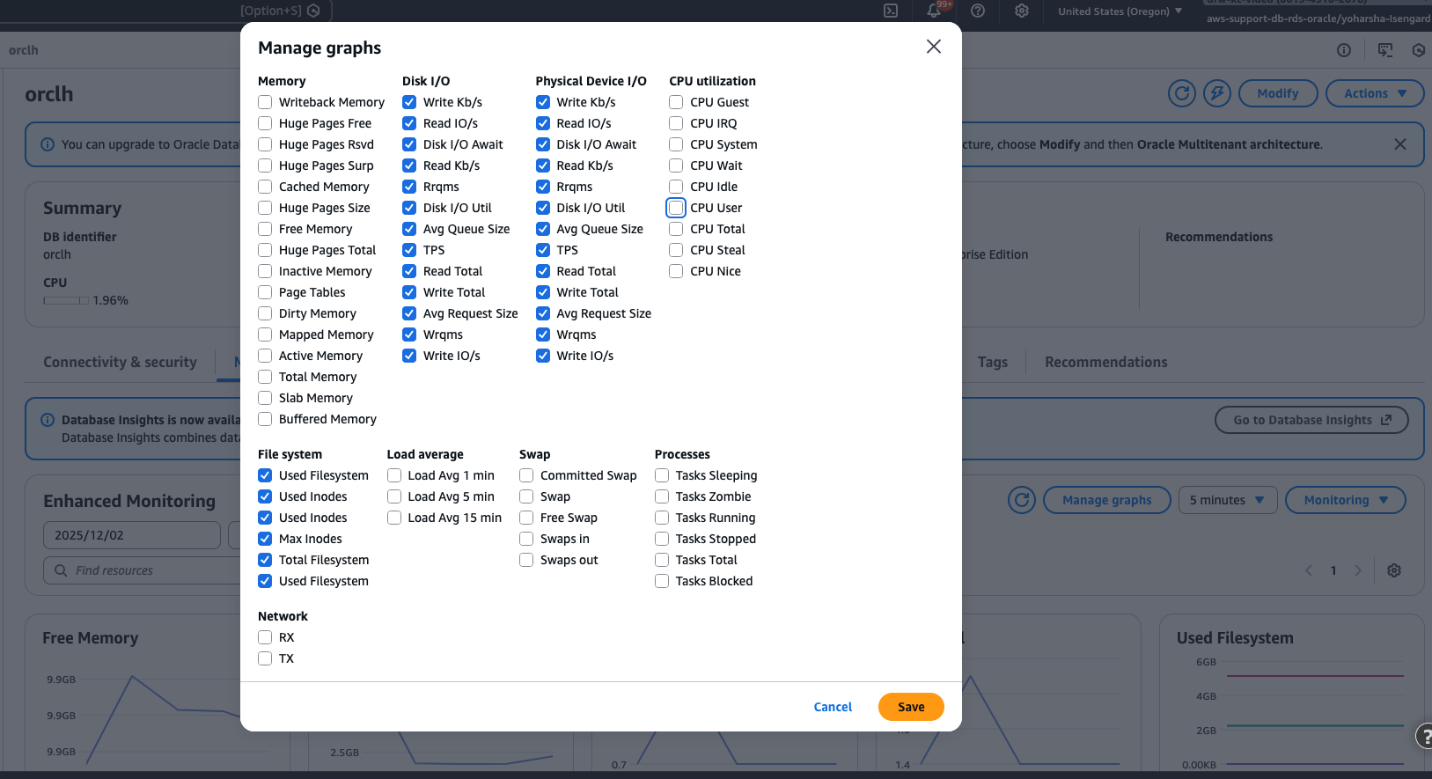The image size is (1432, 779).
Task: Click the help question mark icon
Action: click(x=978, y=11)
